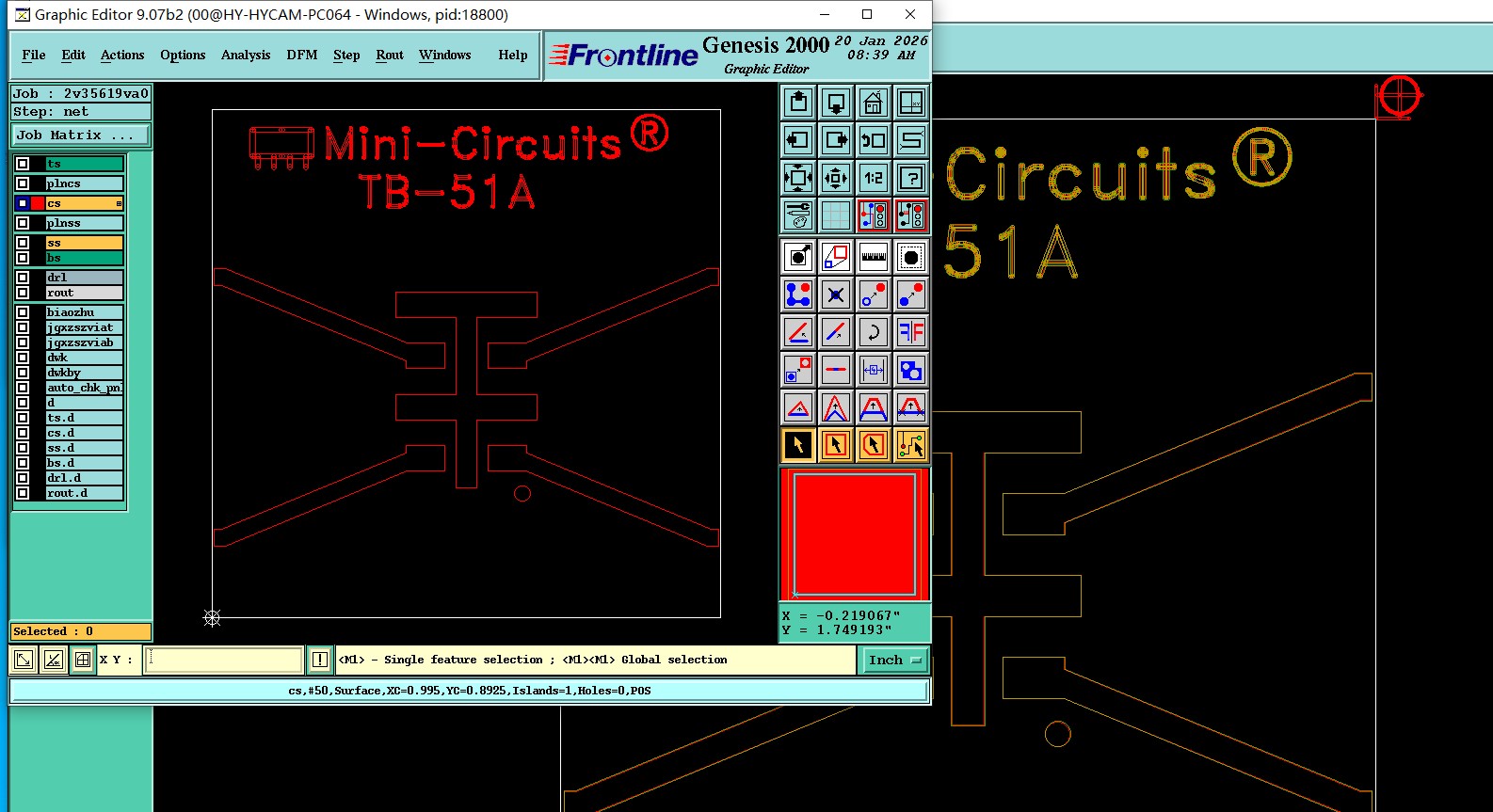This screenshot has height=812, width=1493.
Task: Click the connected blue dots polyline icon
Action: point(798,295)
